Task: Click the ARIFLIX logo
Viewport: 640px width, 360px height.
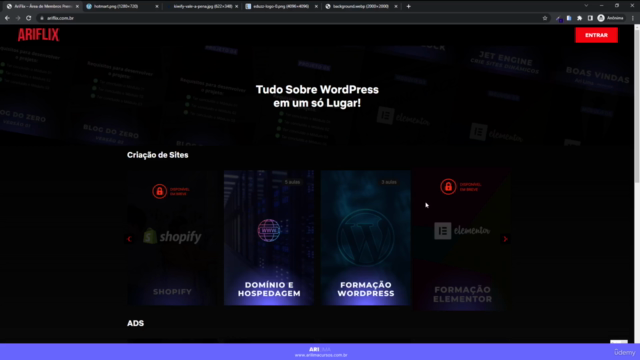Action: tap(38, 35)
